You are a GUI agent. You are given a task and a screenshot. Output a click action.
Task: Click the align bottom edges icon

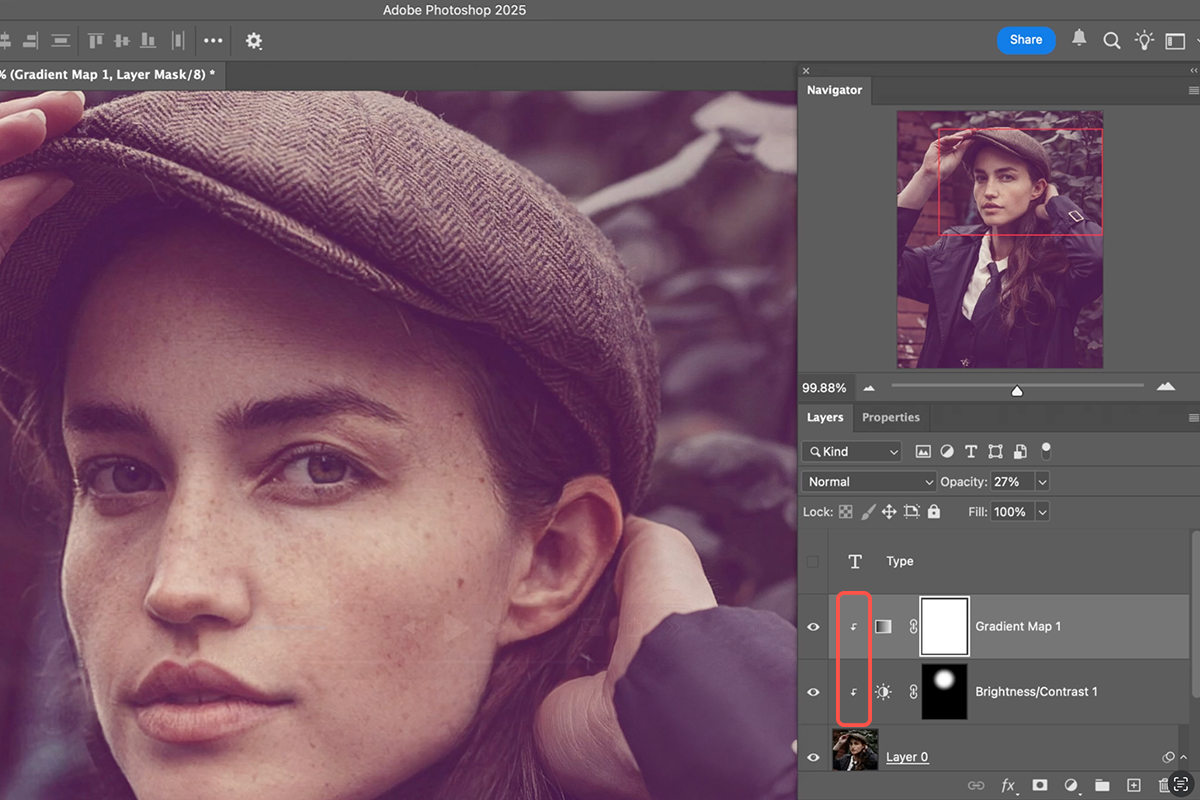click(x=148, y=41)
